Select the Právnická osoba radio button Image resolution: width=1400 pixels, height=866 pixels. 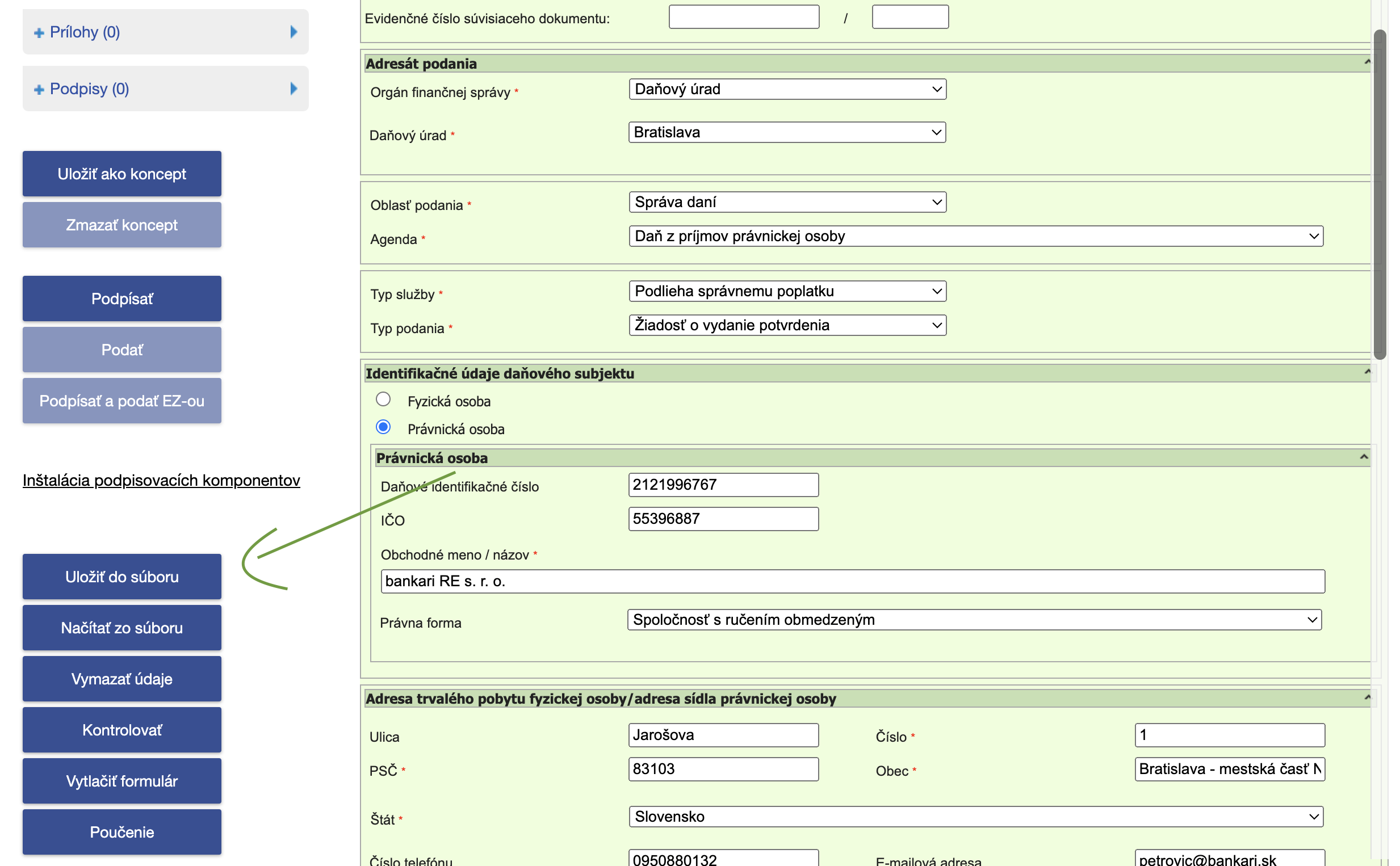[383, 427]
